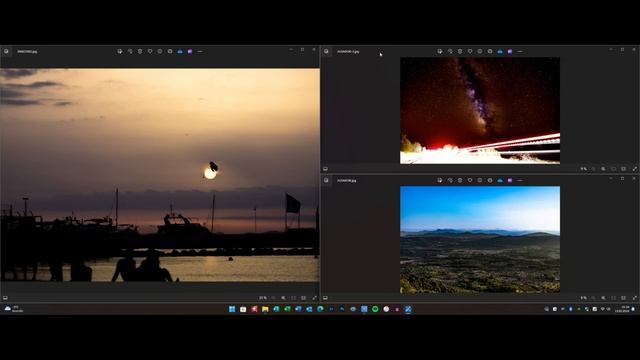Image resolution: width=640 pixels, height=360 pixels.
Task: Open the taskbar clock and date
Action: coord(622,309)
